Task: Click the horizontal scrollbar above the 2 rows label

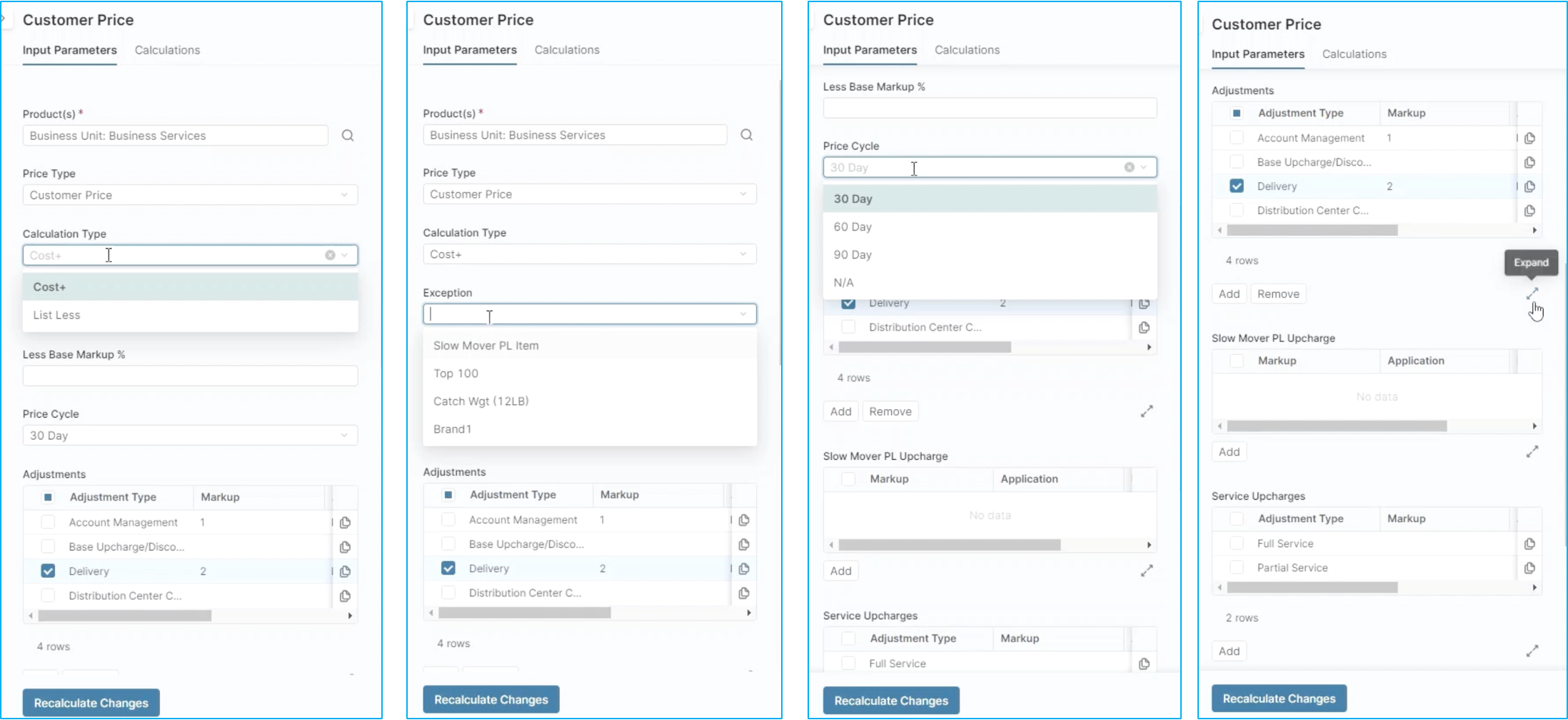Action: (1312, 587)
